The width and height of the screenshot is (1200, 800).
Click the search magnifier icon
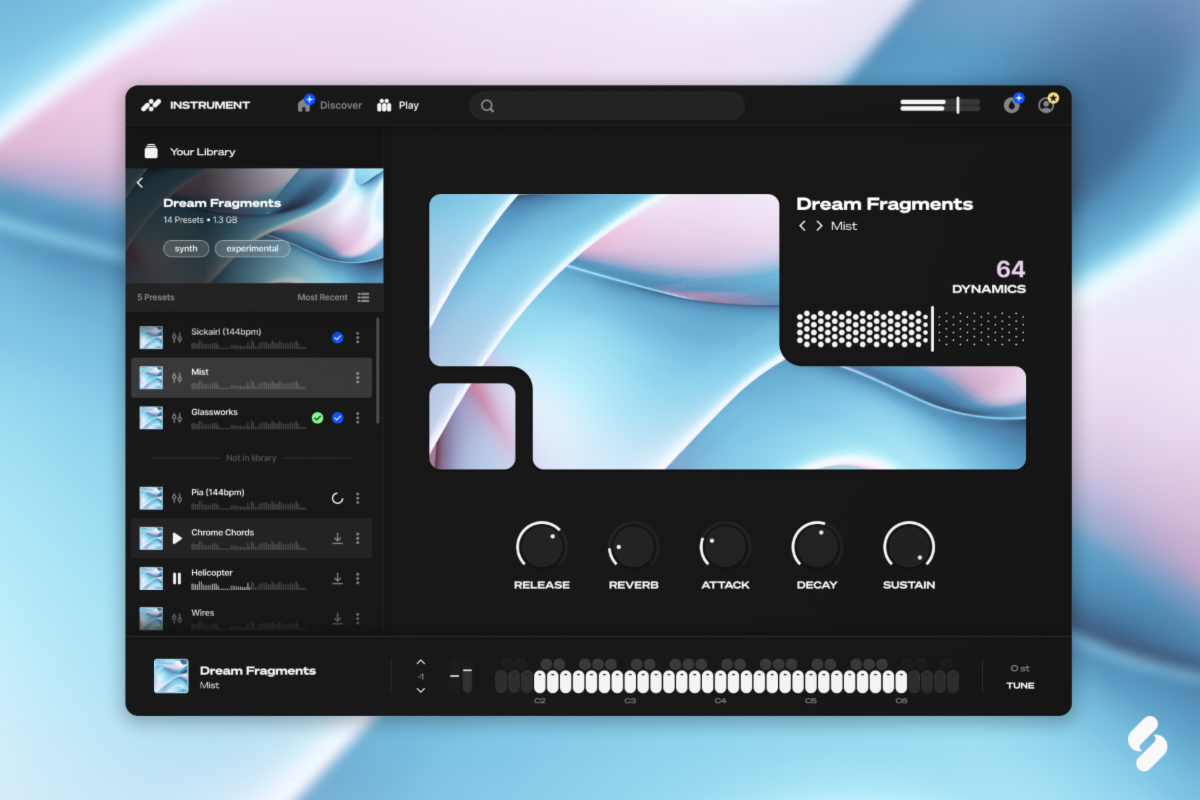(x=487, y=106)
